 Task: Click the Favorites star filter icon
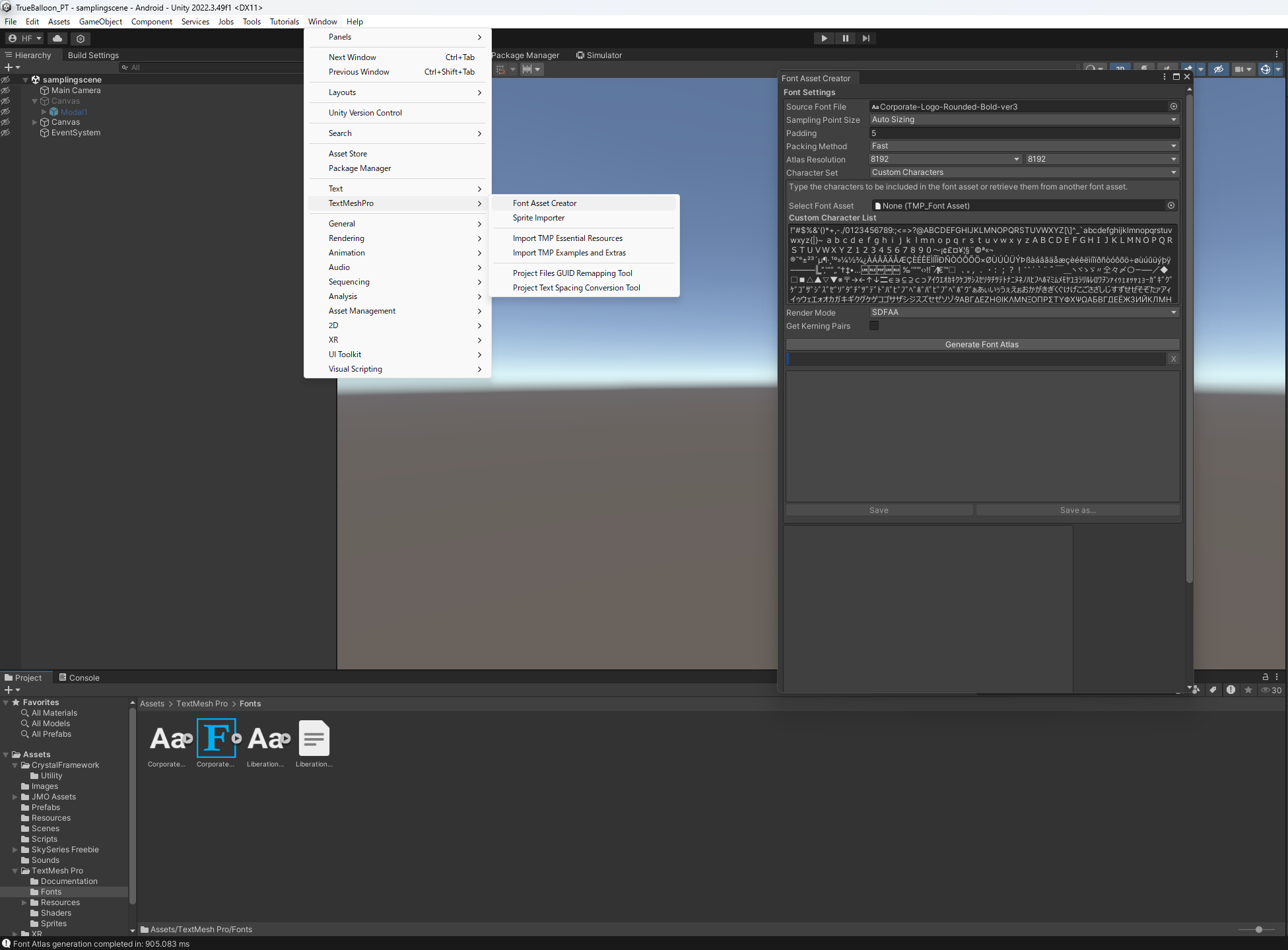tap(1248, 690)
